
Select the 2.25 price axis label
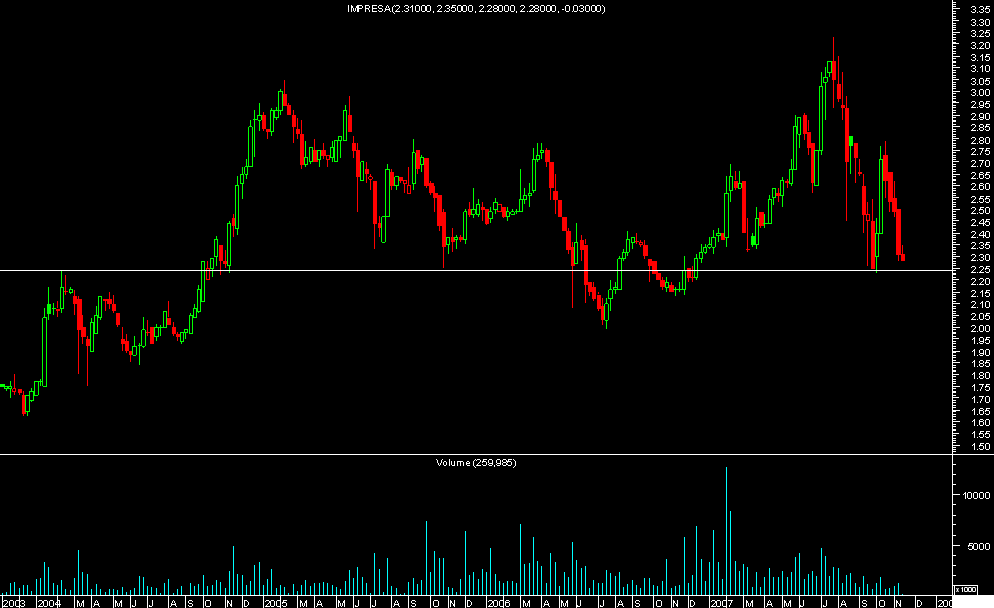[980, 269]
